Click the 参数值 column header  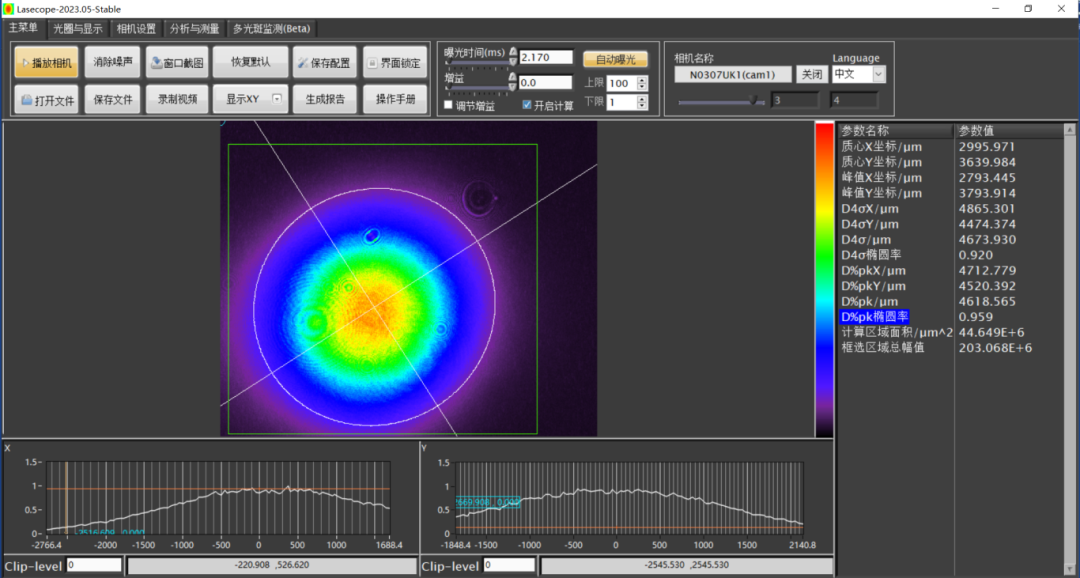click(1010, 131)
